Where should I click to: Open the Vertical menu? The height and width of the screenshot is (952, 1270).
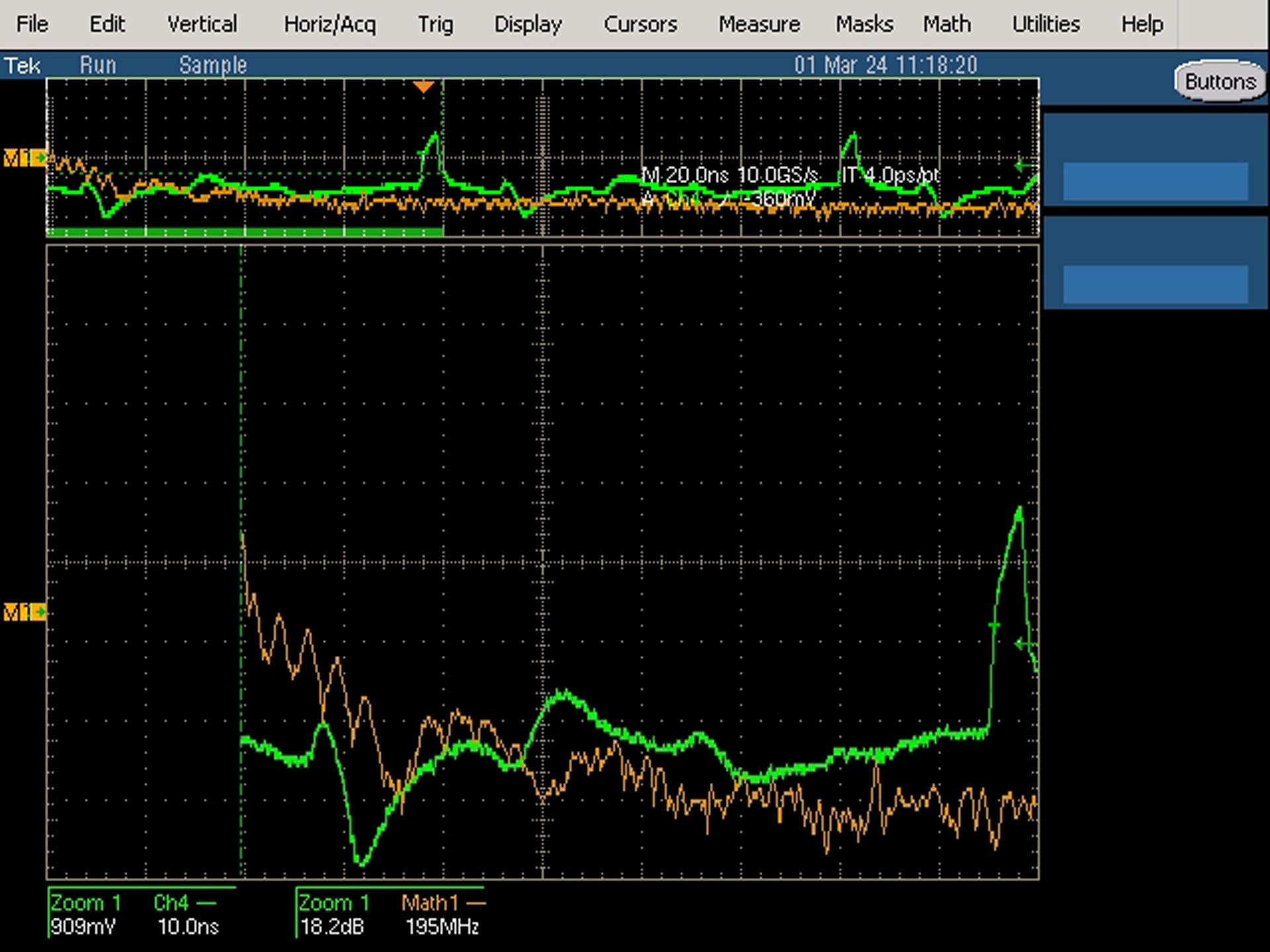[202, 24]
